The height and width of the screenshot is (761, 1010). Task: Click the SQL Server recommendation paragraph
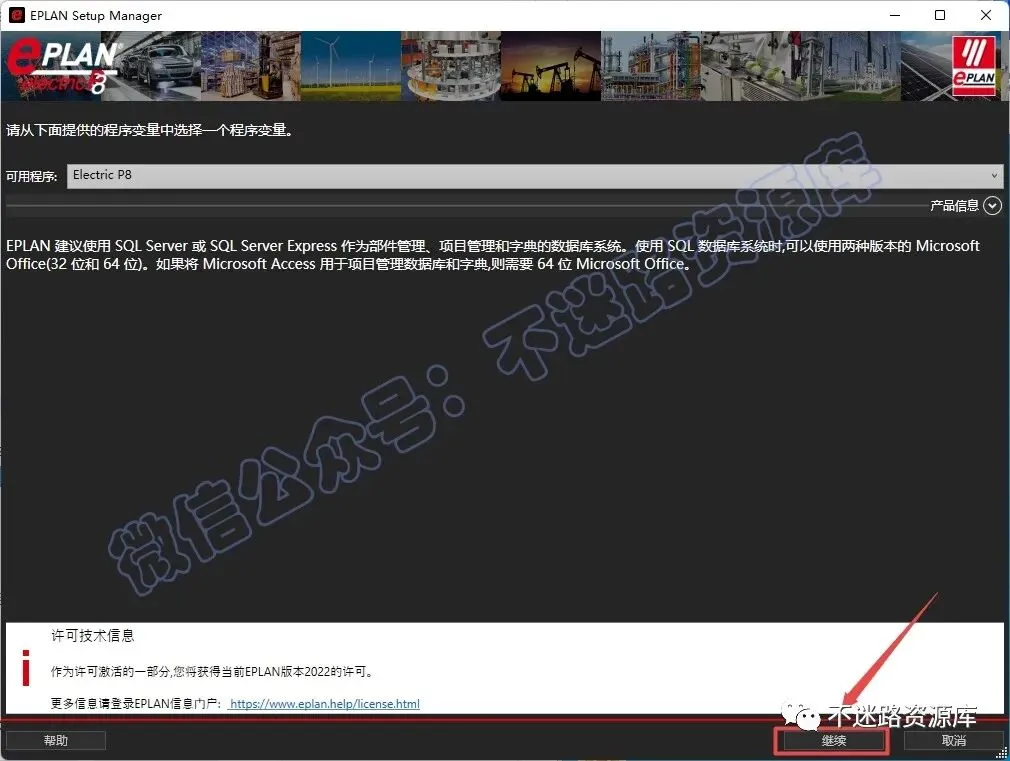click(x=493, y=255)
